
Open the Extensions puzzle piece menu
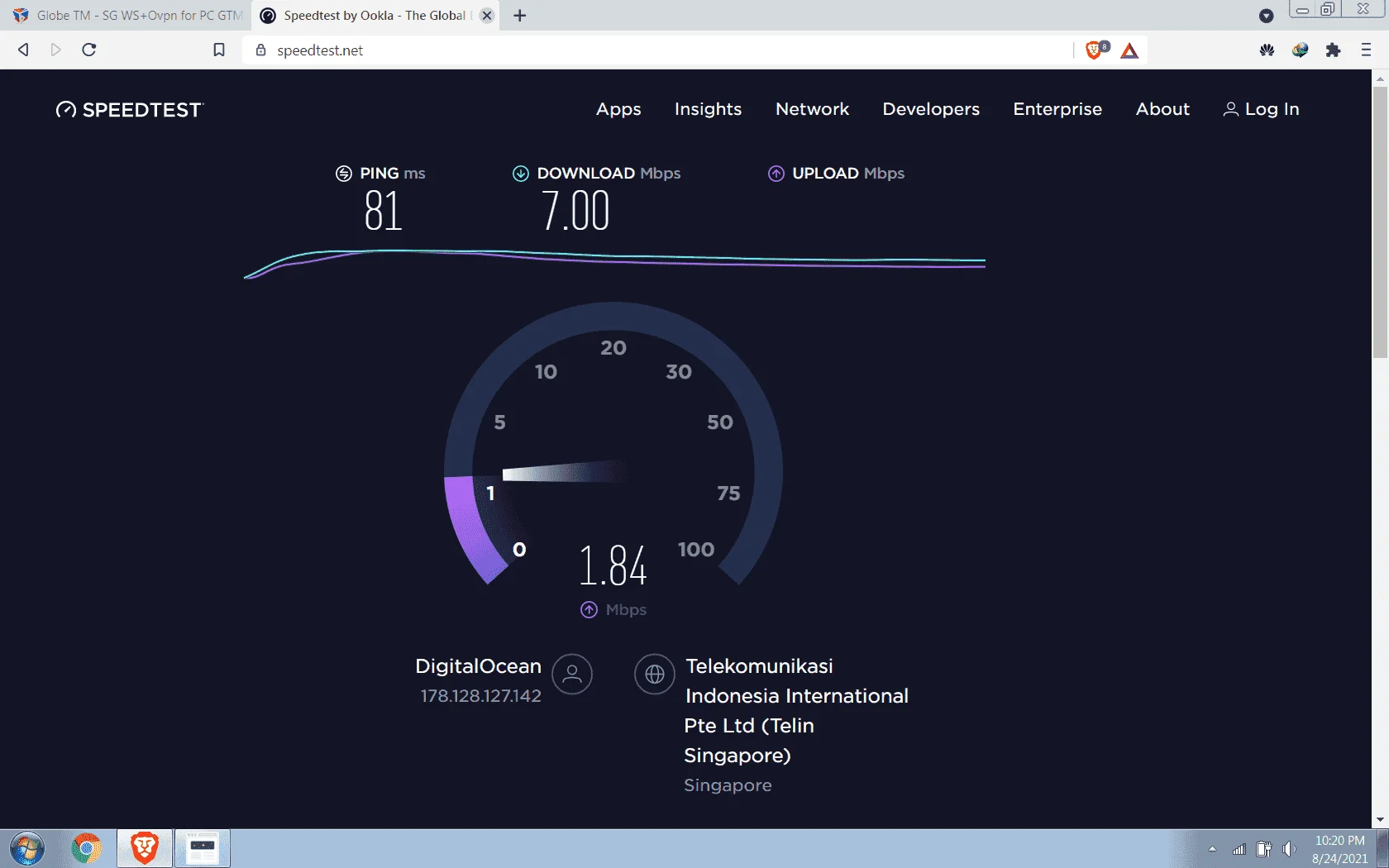[1333, 50]
